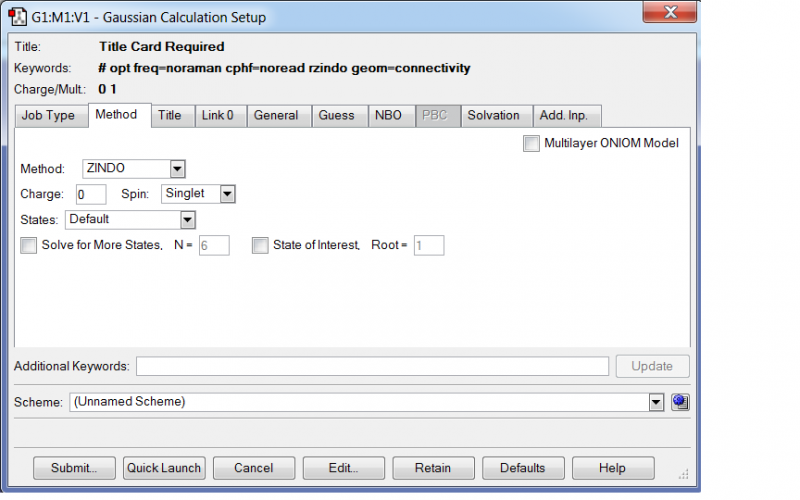
Task: Expand the Spin Singlet dropdown
Action: (x=227, y=194)
